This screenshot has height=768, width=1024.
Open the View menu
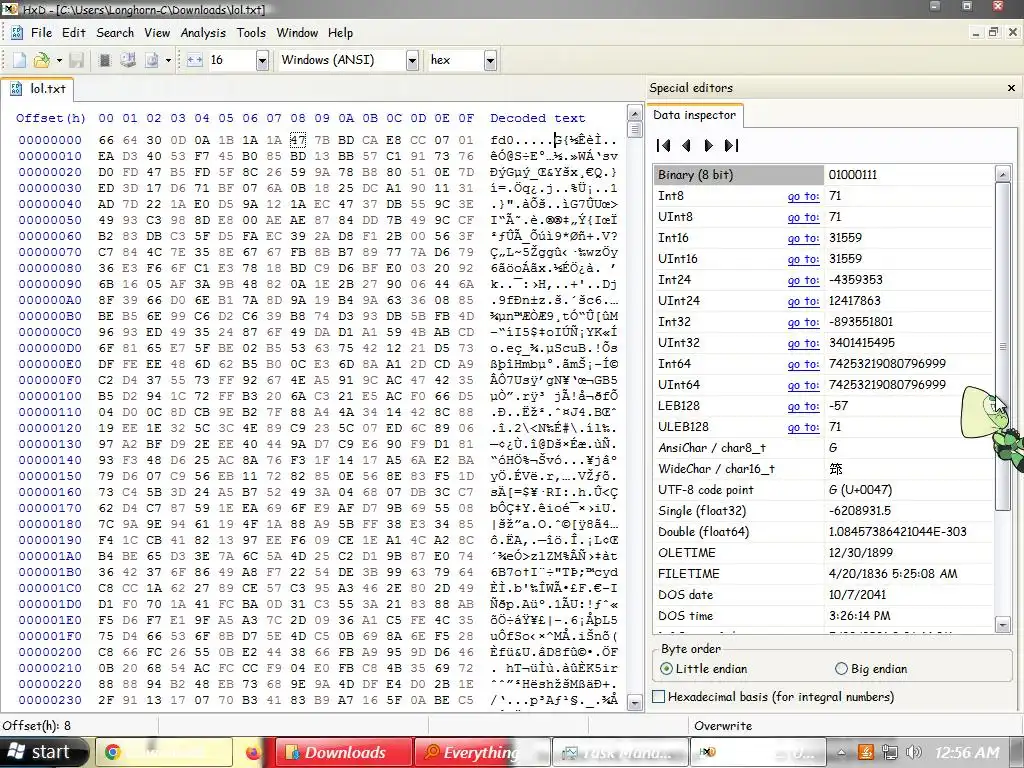click(x=157, y=33)
